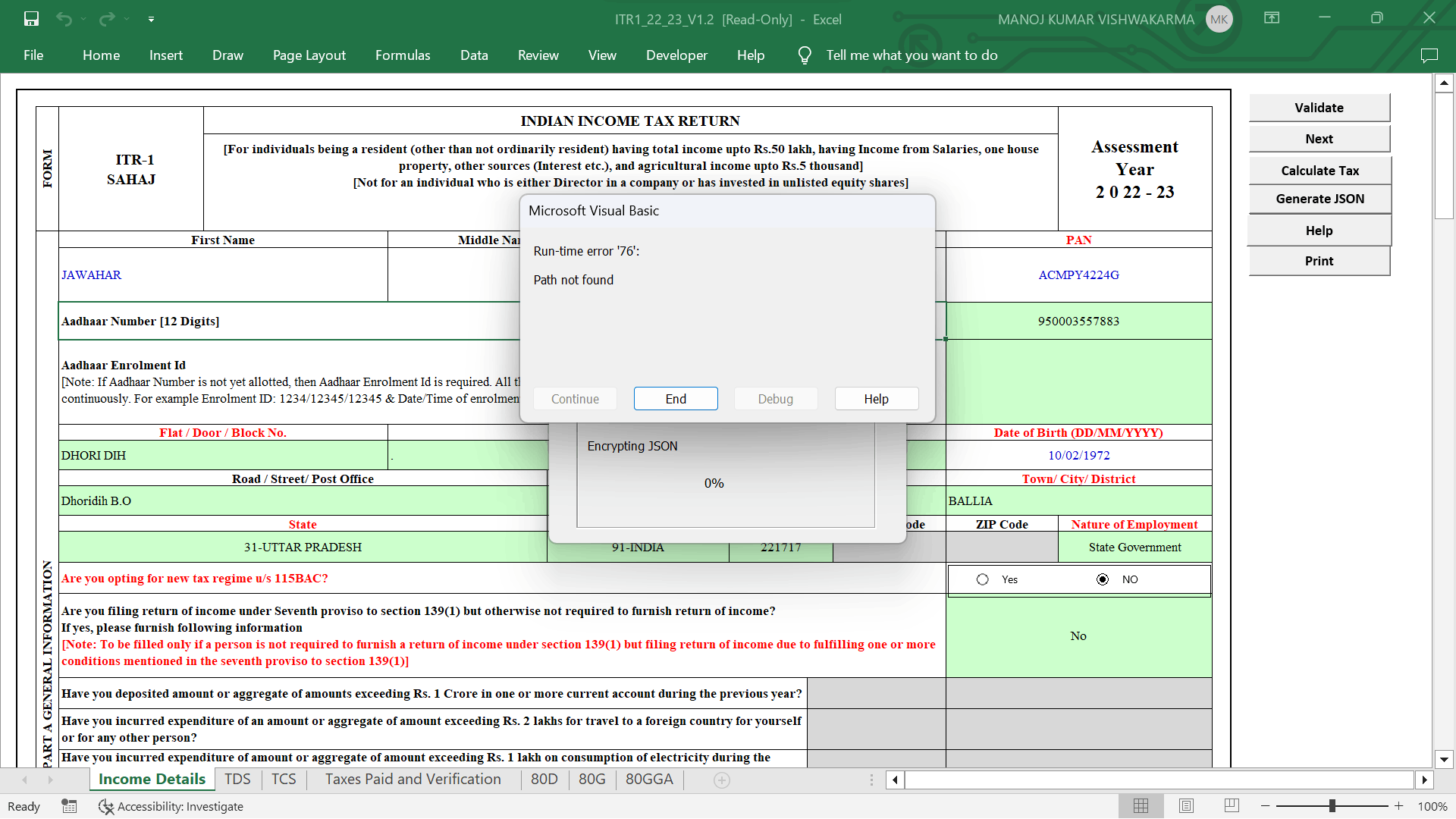Click the Save icon in title bar
Image resolution: width=1456 pixels, height=819 pixels.
click(31, 19)
